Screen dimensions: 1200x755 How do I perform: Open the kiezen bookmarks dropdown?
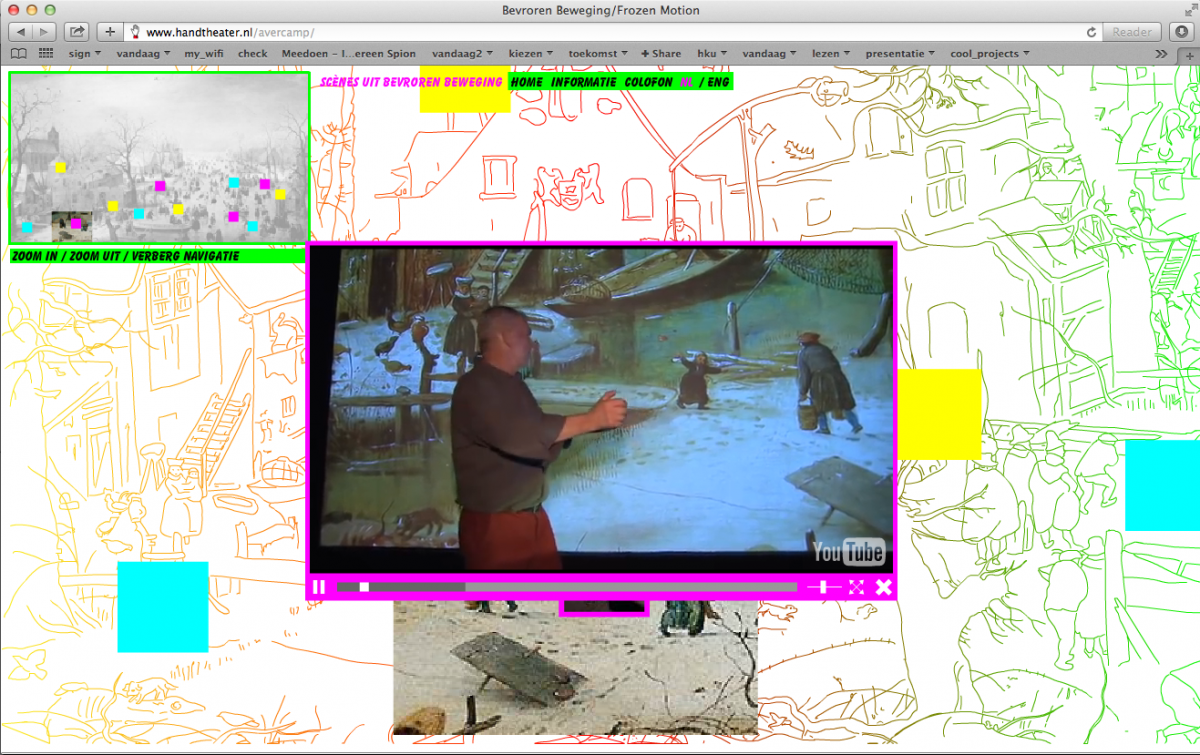[x=532, y=53]
